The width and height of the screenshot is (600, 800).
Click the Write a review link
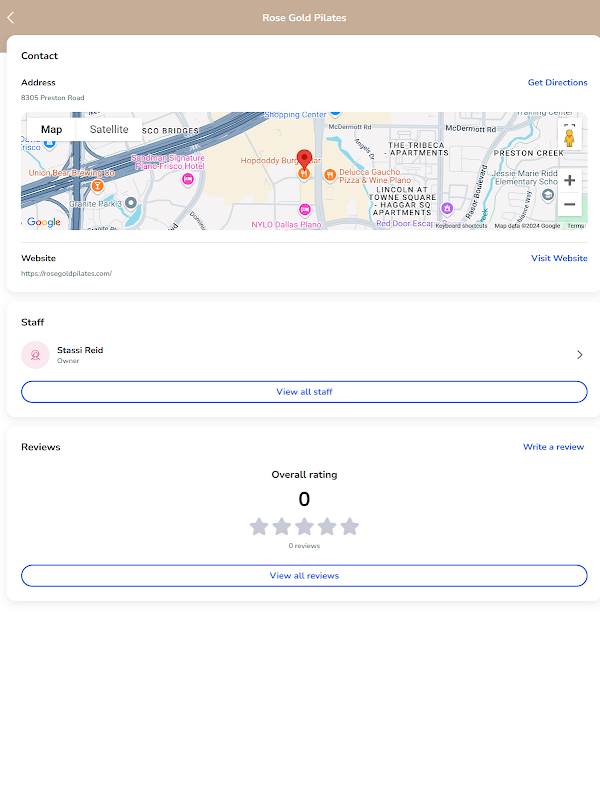(554, 447)
